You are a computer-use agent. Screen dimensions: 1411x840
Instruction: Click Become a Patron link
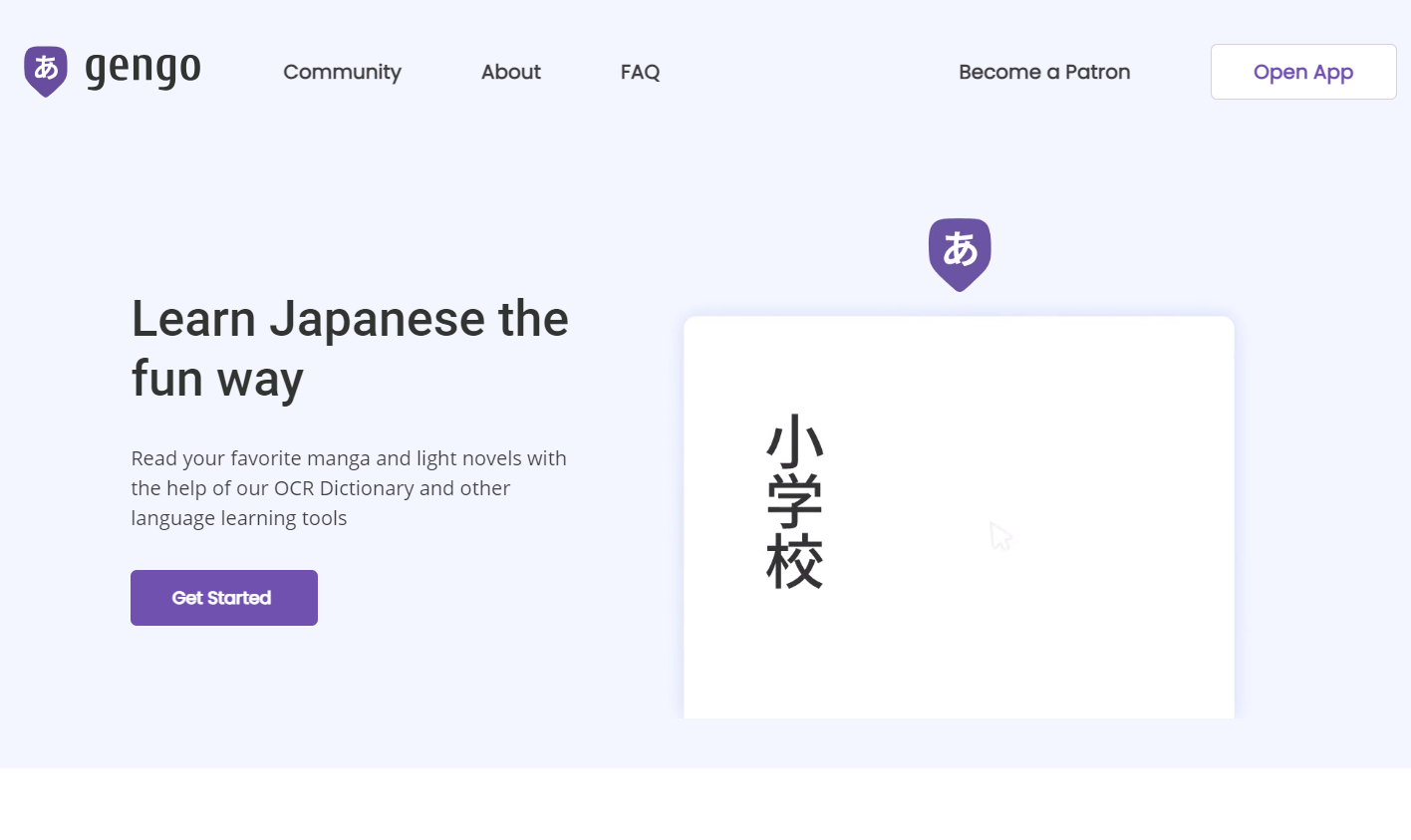(1044, 72)
